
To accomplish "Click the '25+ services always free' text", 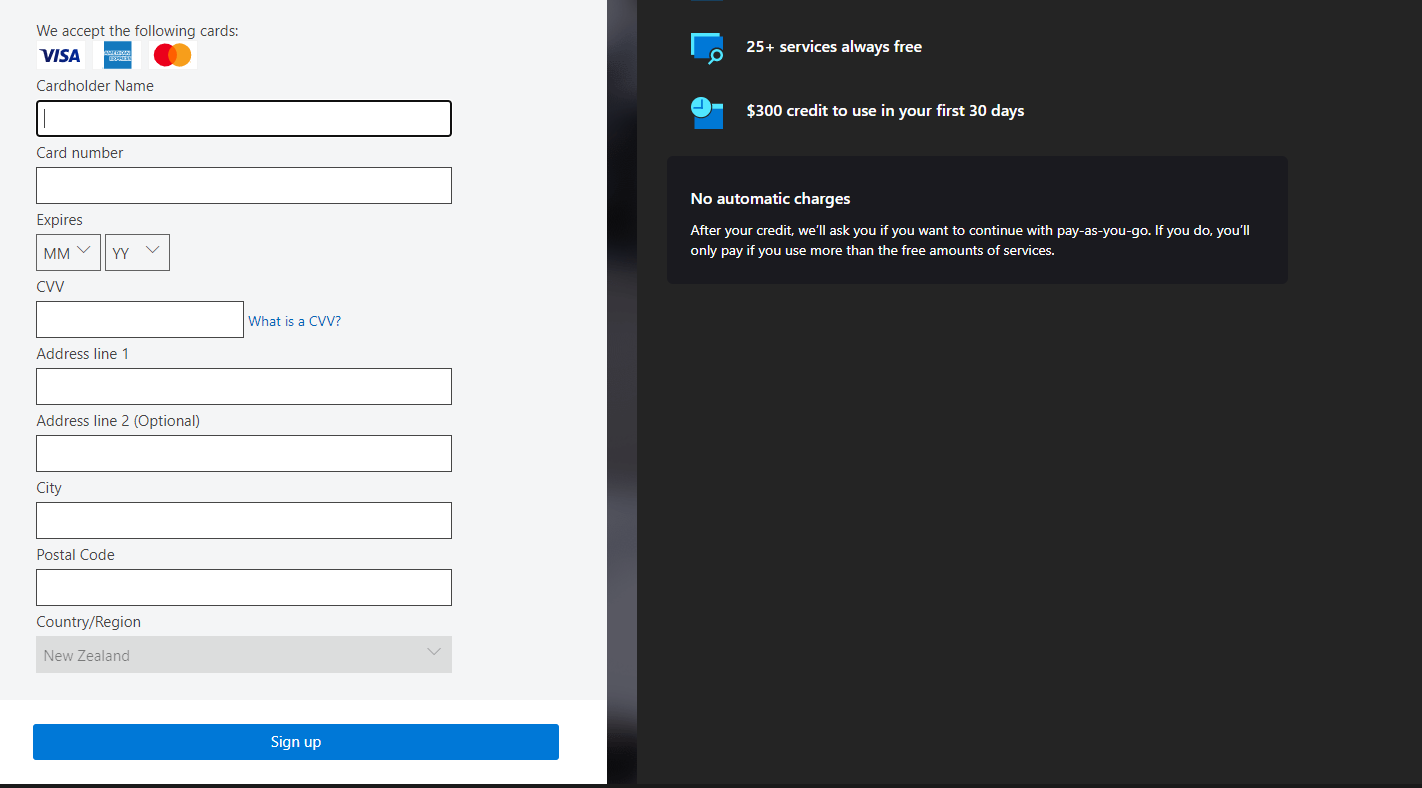I will pos(834,47).
